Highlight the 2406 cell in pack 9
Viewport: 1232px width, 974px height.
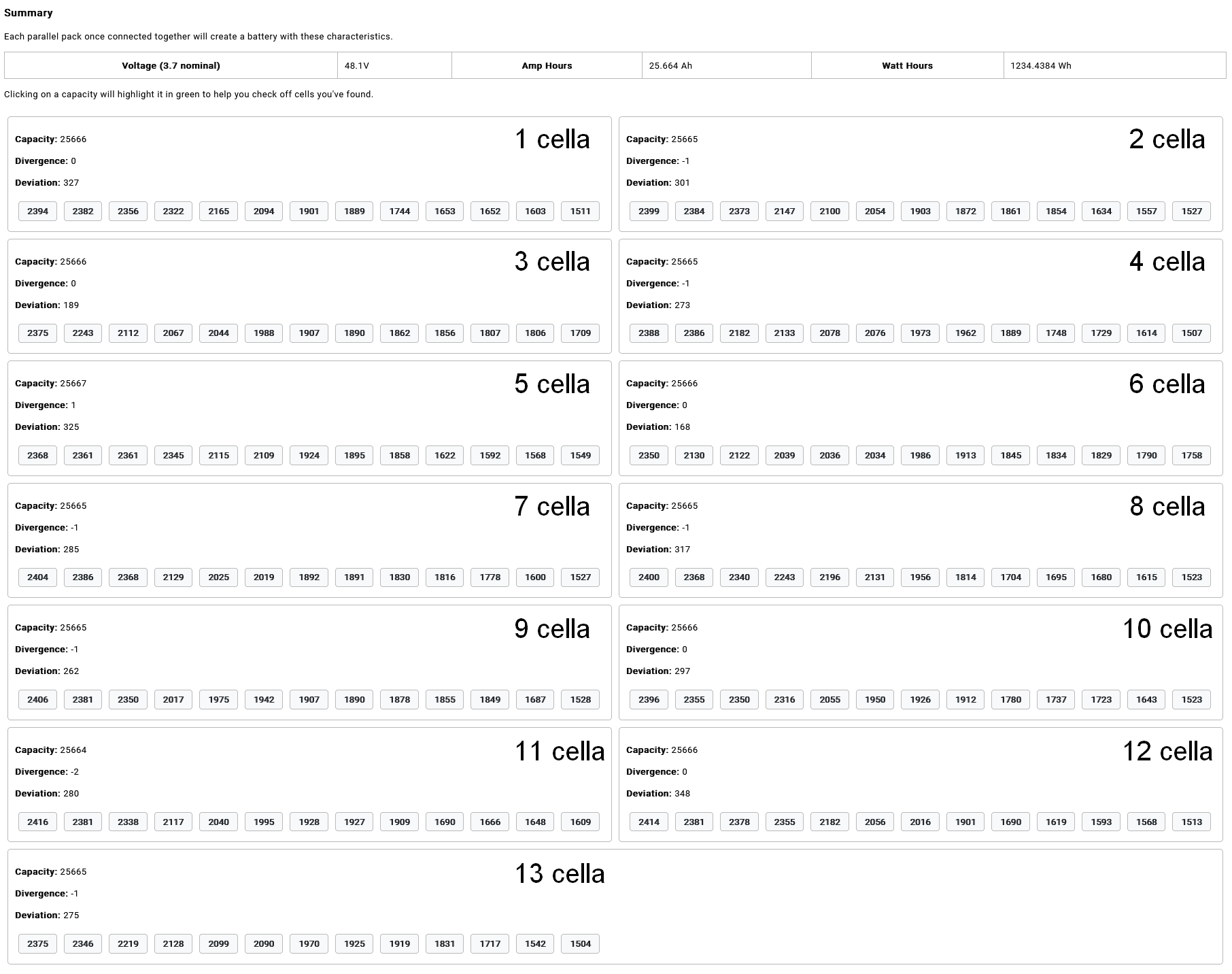click(37, 699)
